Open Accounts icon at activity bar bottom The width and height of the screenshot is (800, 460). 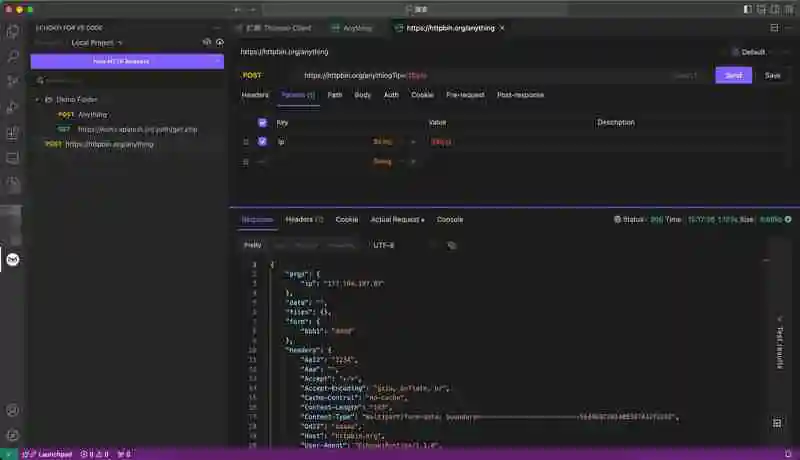(x=13, y=410)
